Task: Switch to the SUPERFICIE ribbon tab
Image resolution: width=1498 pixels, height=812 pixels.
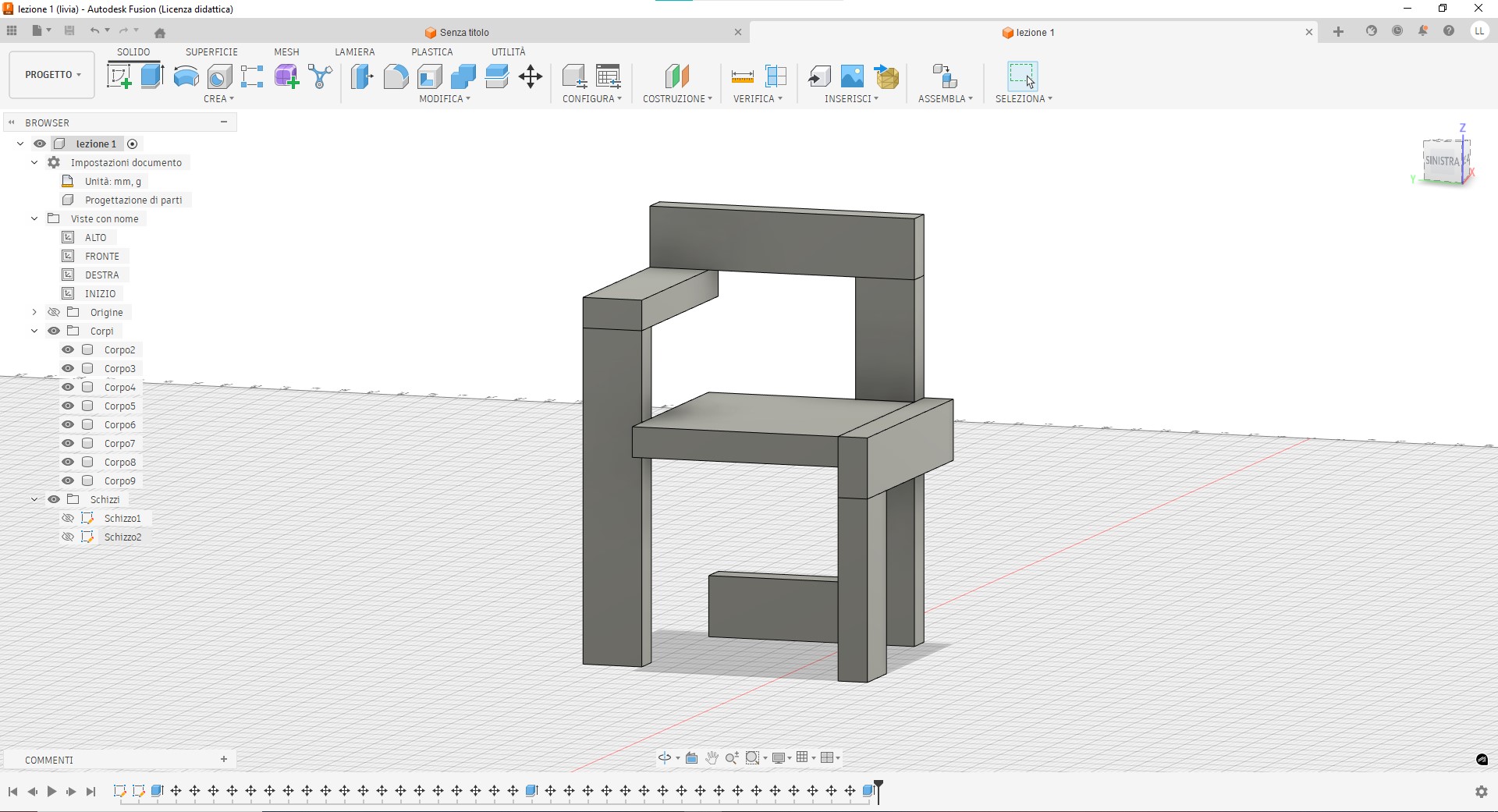Action: click(x=211, y=52)
